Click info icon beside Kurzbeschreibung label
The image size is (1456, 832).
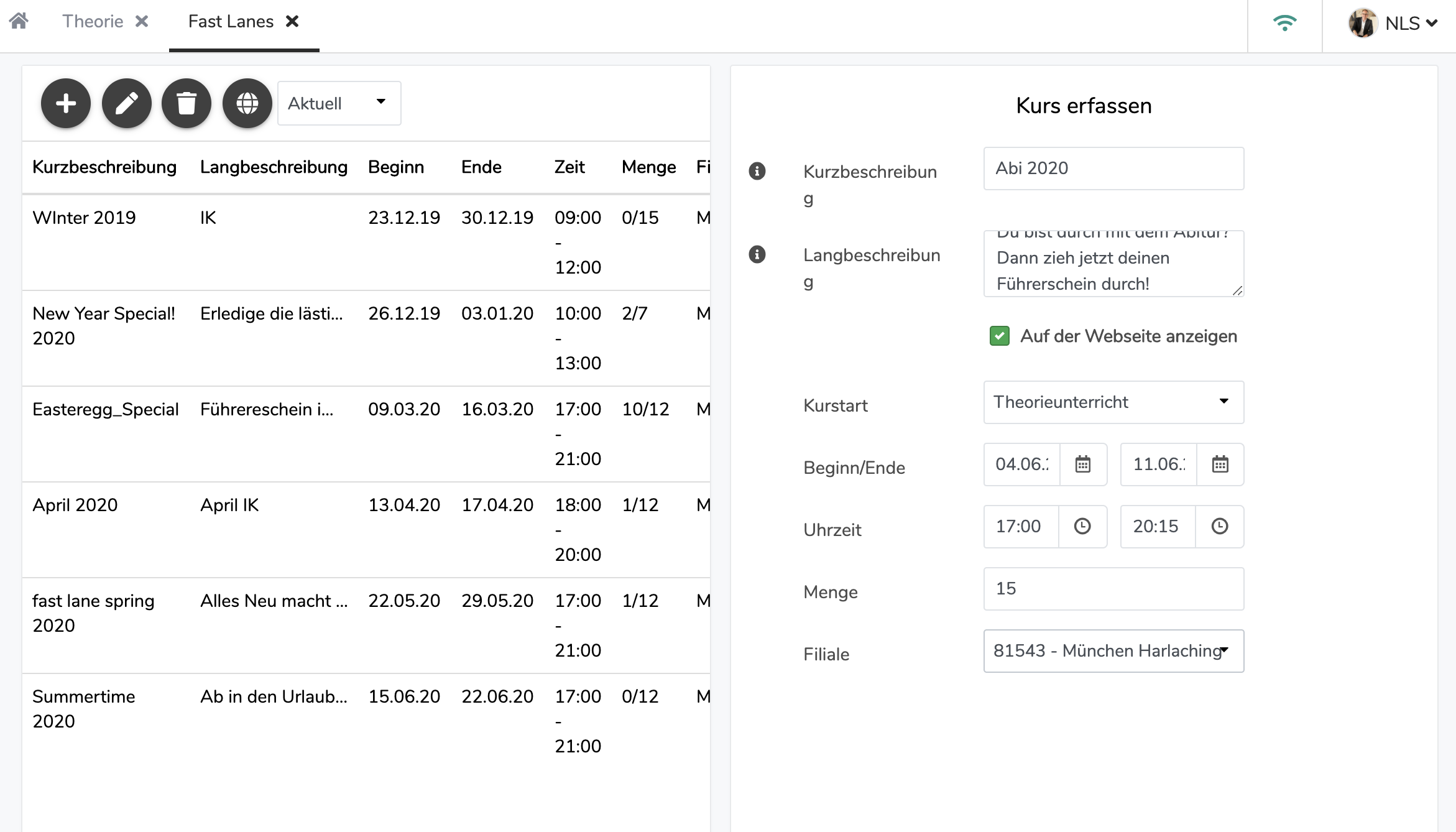point(757,171)
